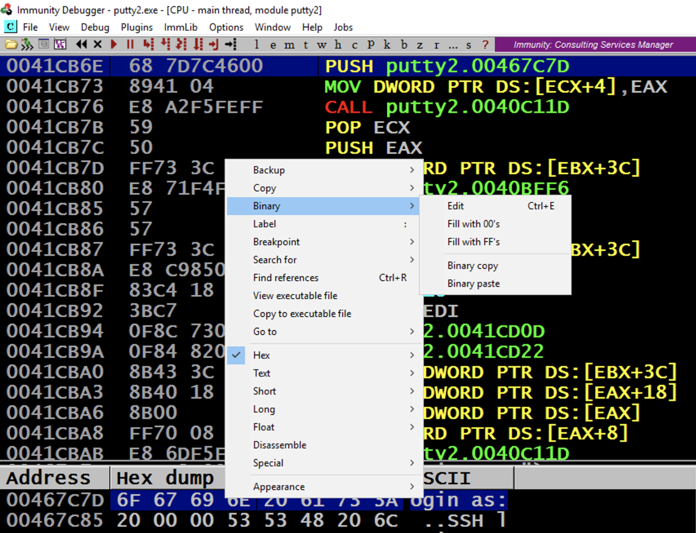Click the red question mark help icon
Viewport: 696px width, 533px height.
tap(486, 45)
